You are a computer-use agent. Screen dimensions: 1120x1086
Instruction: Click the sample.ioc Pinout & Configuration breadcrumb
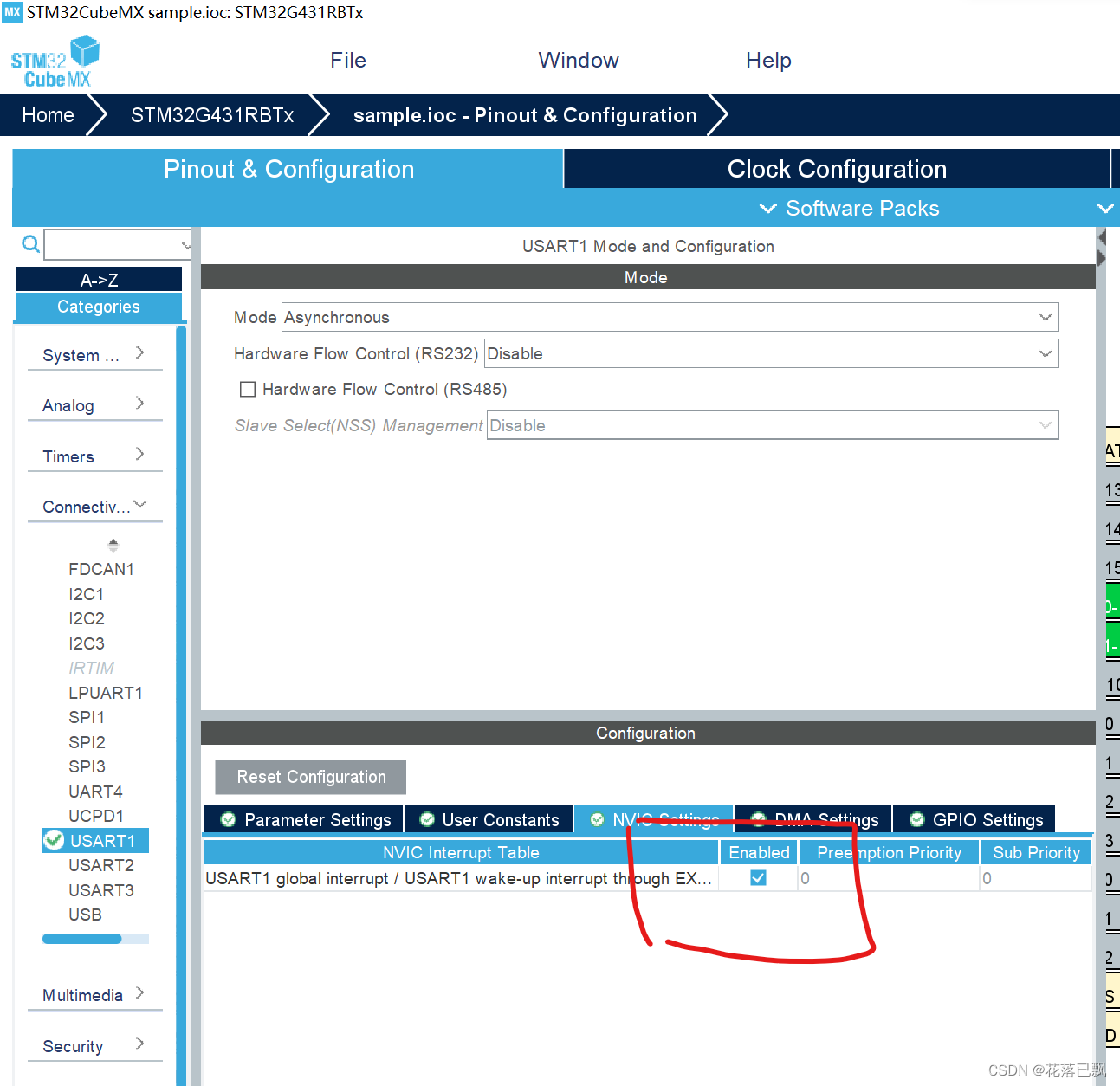(525, 115)
